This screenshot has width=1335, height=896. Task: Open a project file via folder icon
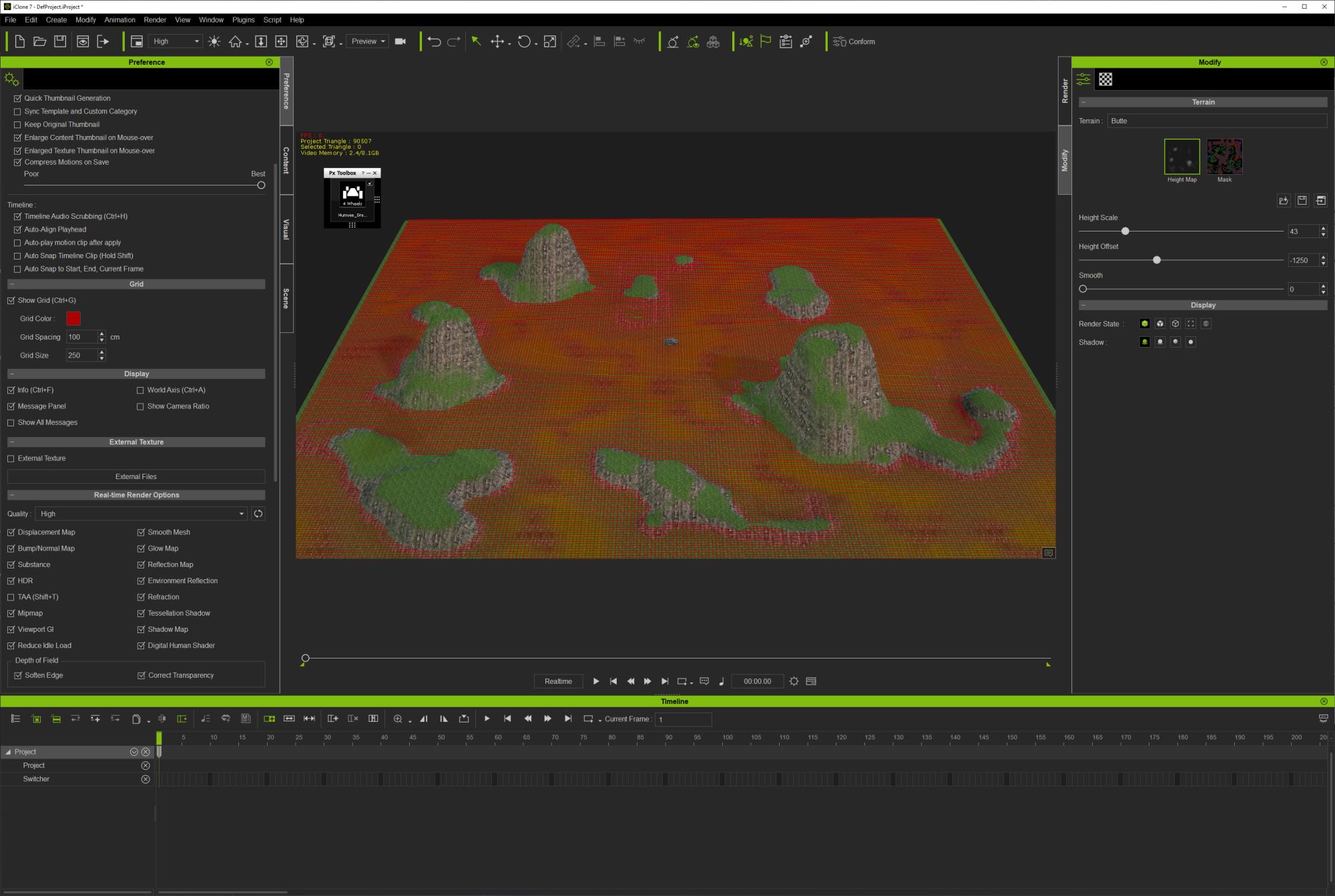[x=39, y=41]
